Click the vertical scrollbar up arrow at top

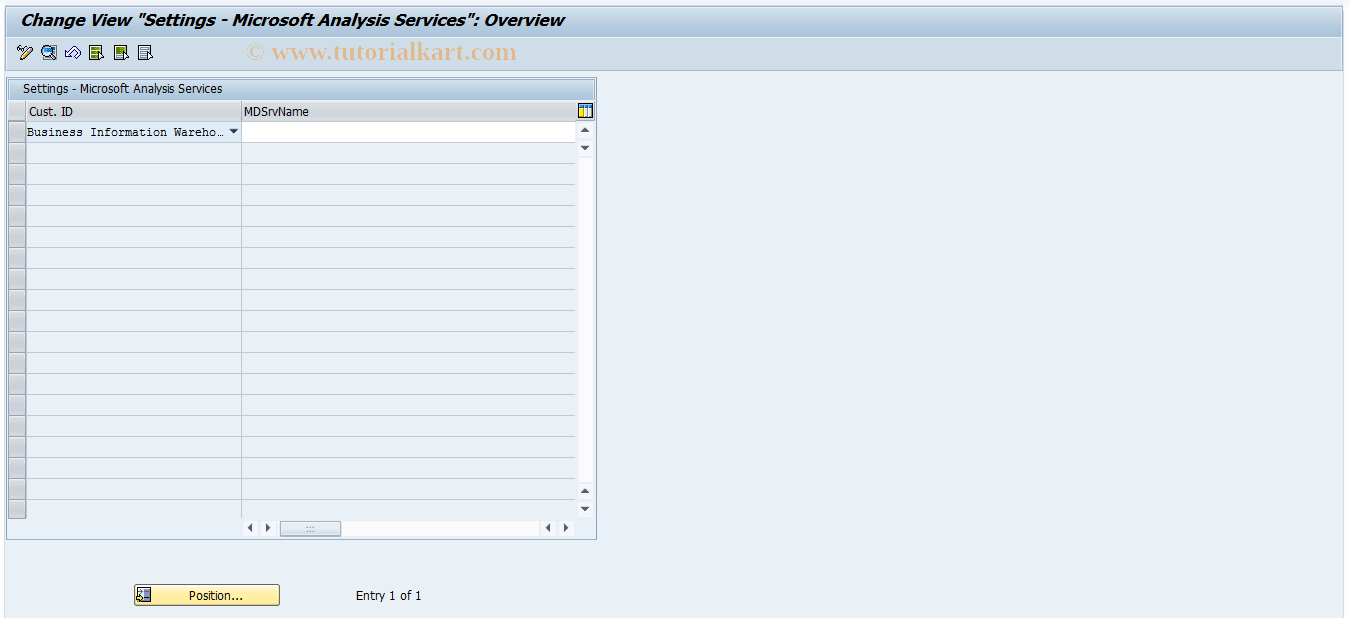point(585,130)
